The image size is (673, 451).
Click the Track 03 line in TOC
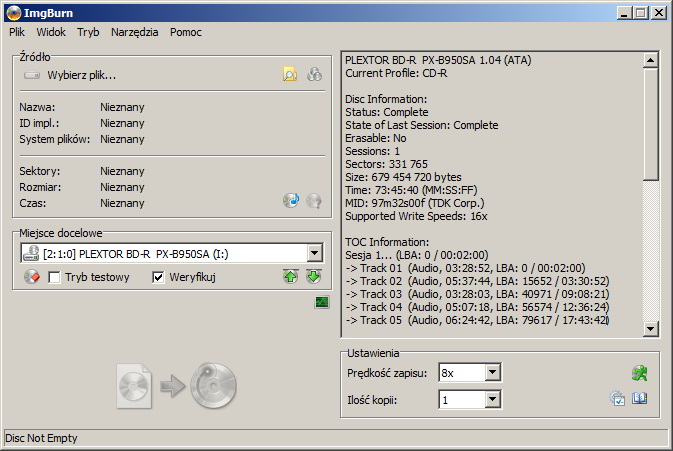click(x=477, y=294)
